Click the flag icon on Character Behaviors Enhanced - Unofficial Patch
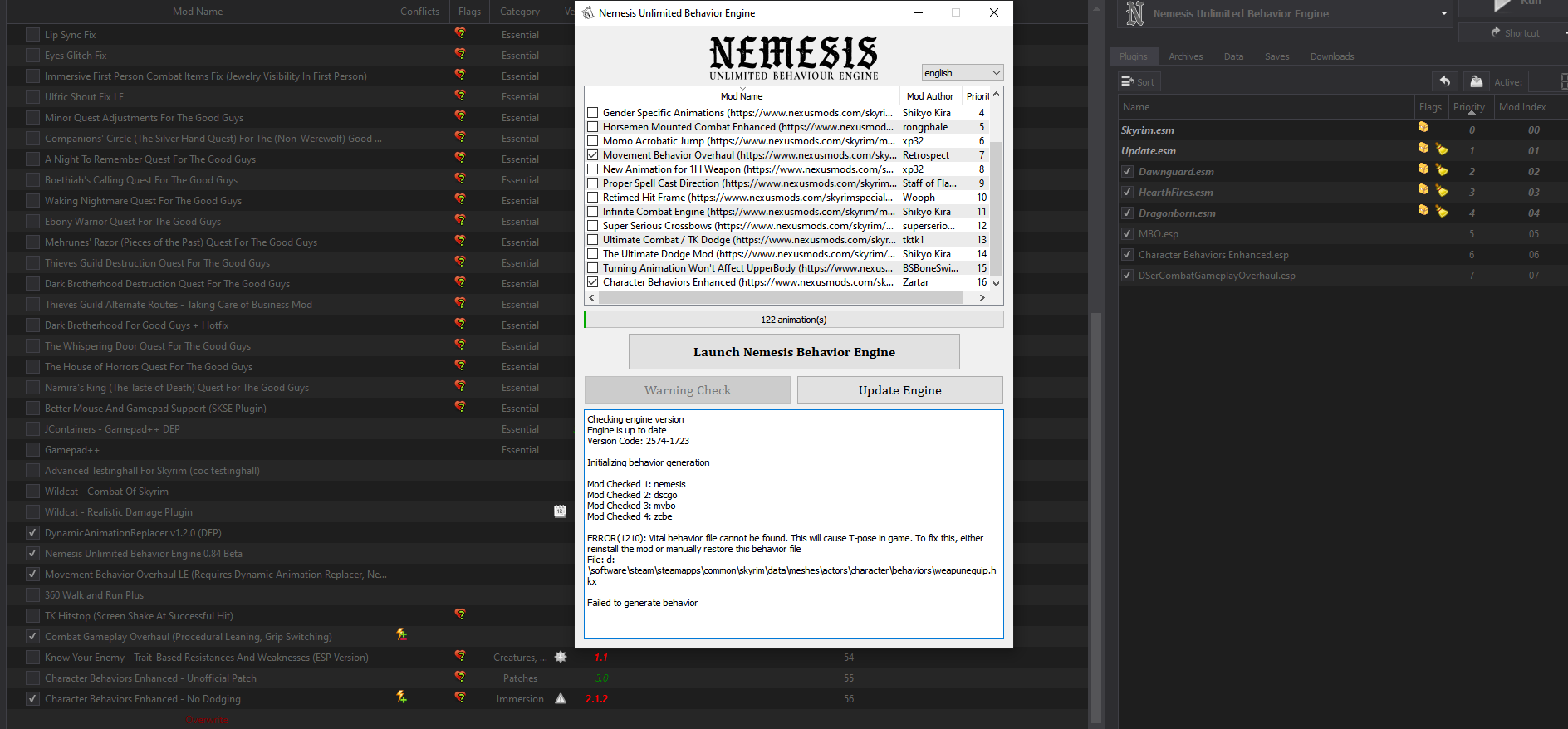This screenshot has width=1568, height=729. [x=460, y=677]
